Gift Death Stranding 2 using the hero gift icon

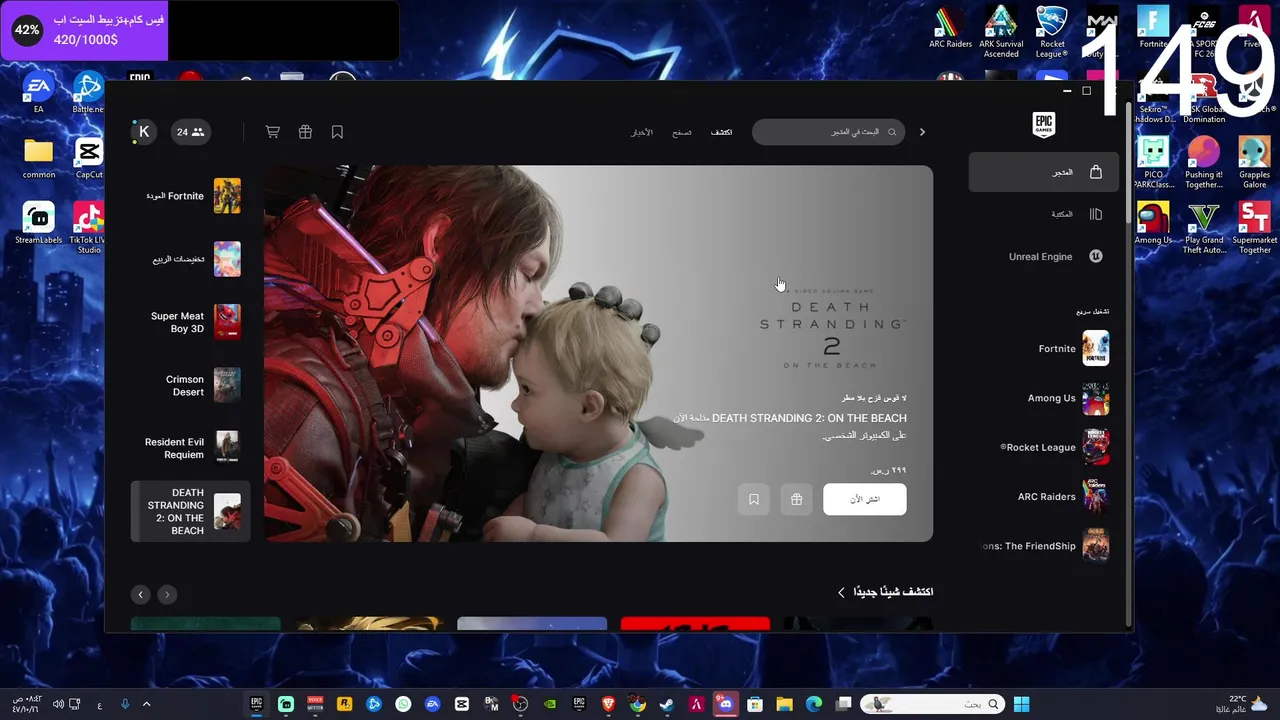[796, 499]
